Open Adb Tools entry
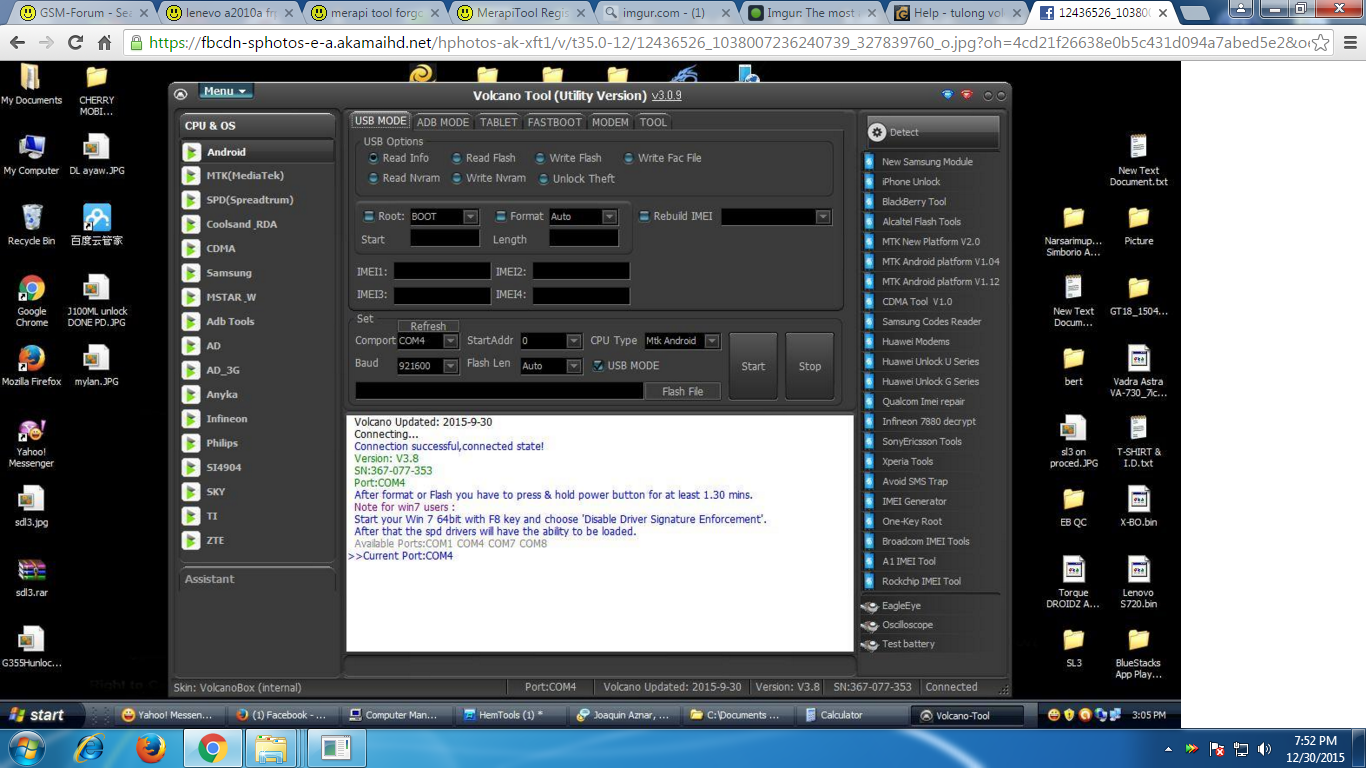The height and width of the screenshot is (768, 1366). [x=257, y=321]
